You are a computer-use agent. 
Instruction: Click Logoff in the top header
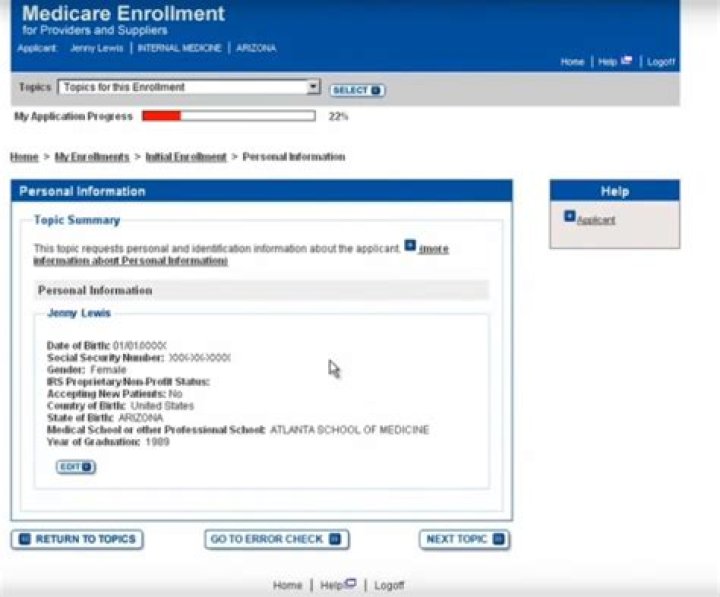tap(661, 62)
